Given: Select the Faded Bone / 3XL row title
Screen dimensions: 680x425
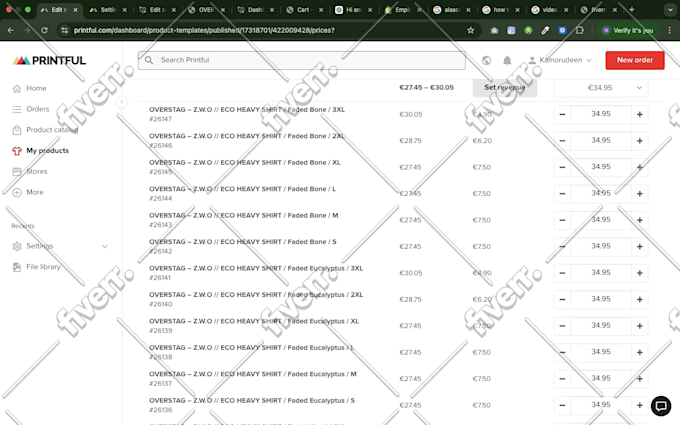Looking at the screenshot, I should [247, 110].
